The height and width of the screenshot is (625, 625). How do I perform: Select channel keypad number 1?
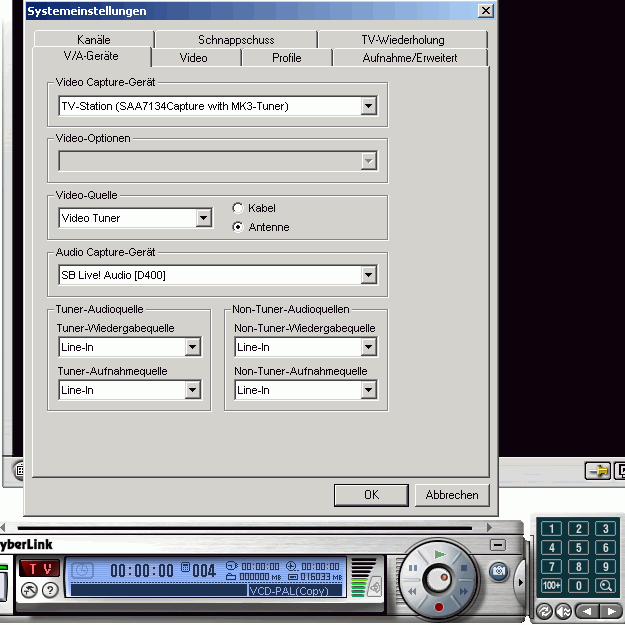551,529
